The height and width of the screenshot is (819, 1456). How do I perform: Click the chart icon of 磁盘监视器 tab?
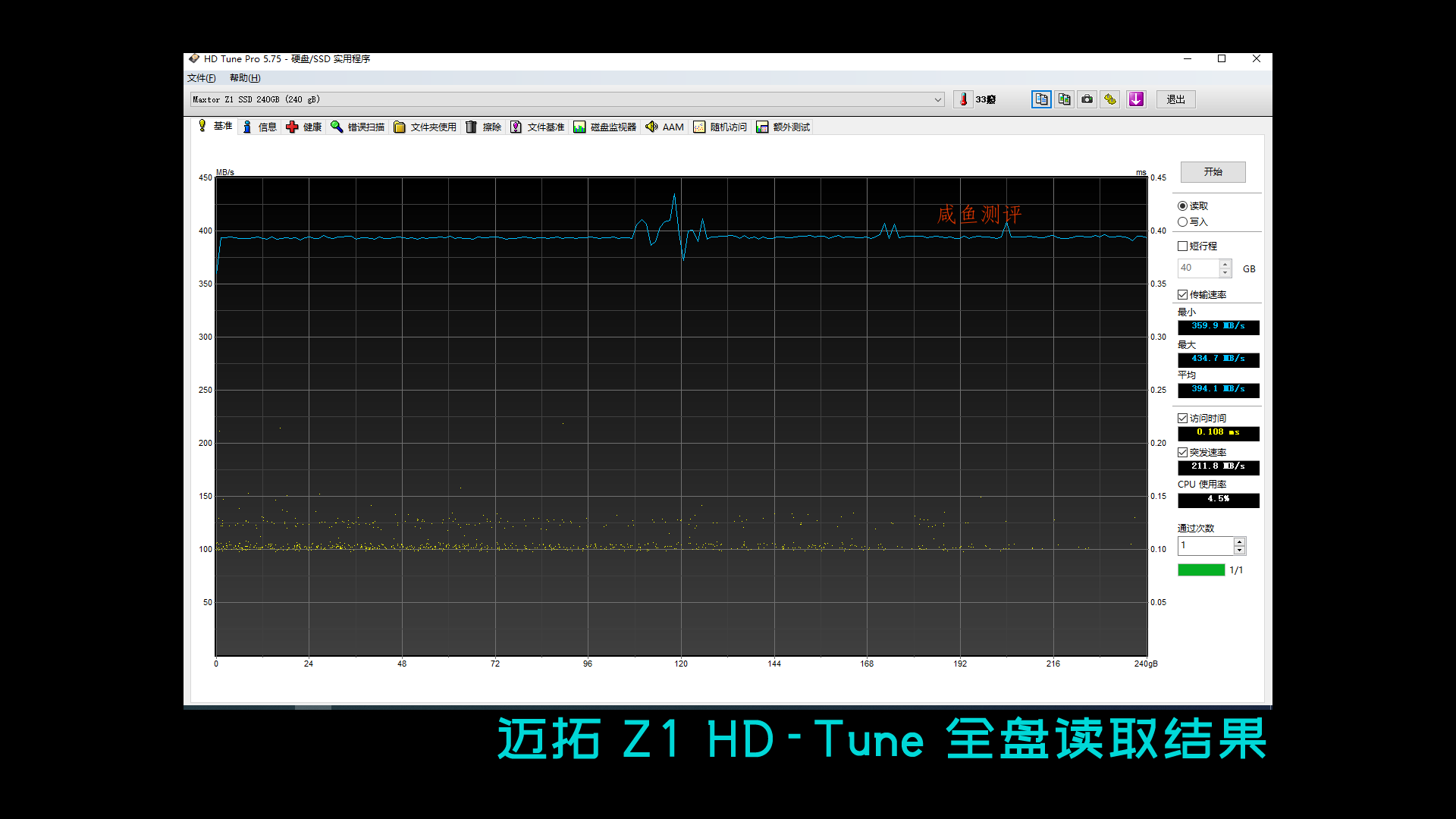pos(579,127)
